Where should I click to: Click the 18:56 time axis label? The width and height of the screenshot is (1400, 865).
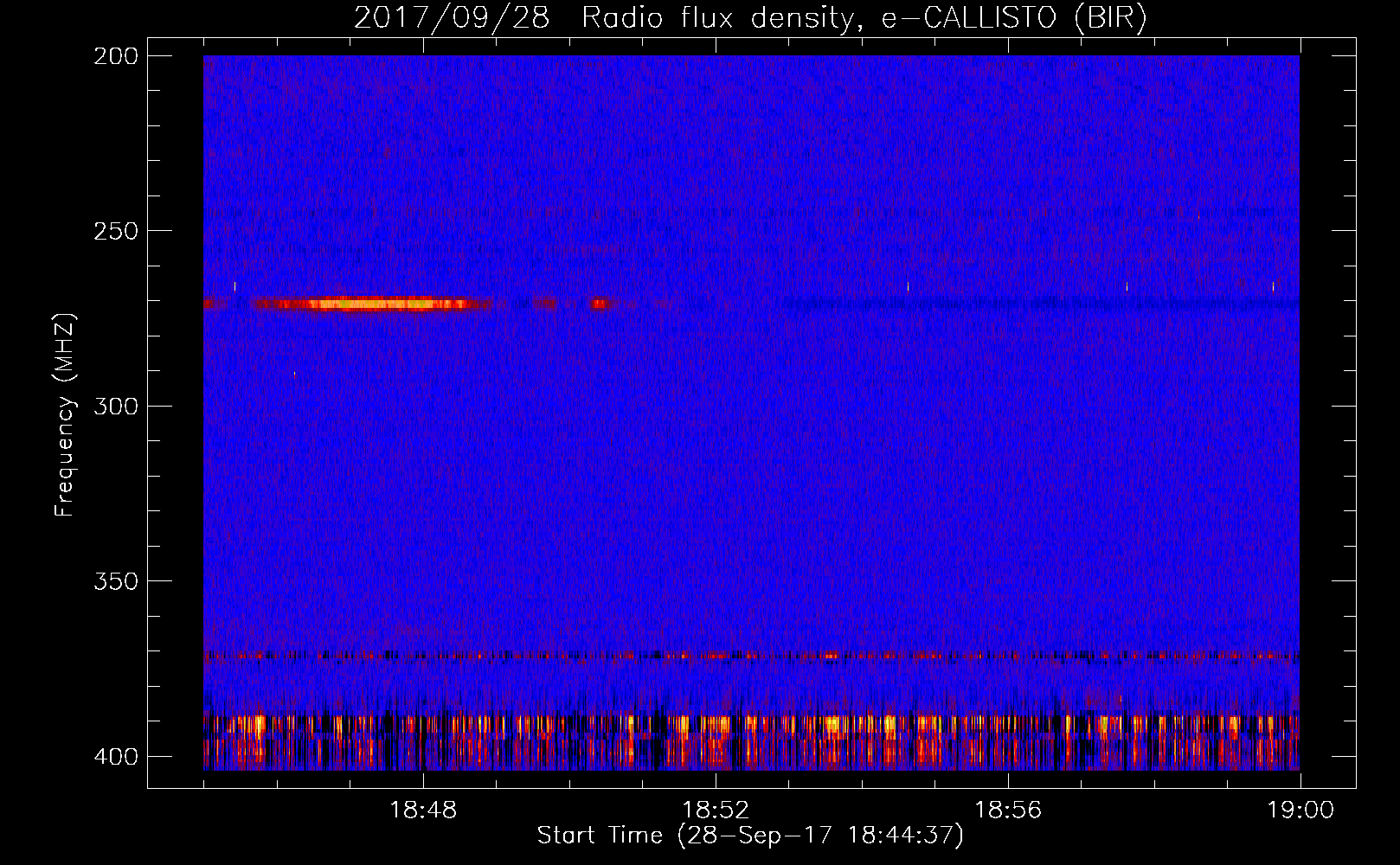click(1008, 811)
